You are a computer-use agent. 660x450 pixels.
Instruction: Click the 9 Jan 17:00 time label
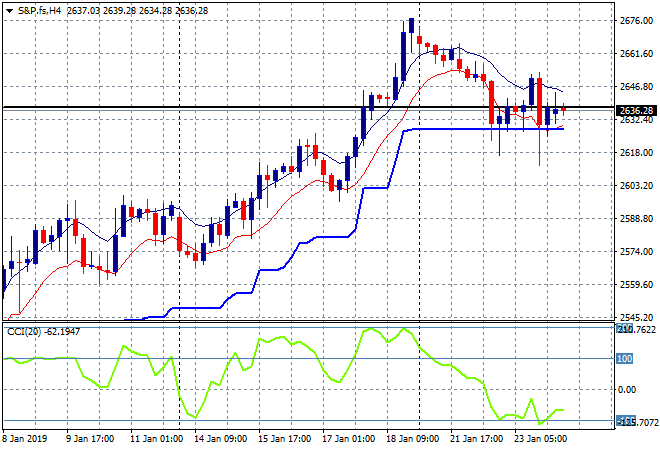[x=90, y=439]
